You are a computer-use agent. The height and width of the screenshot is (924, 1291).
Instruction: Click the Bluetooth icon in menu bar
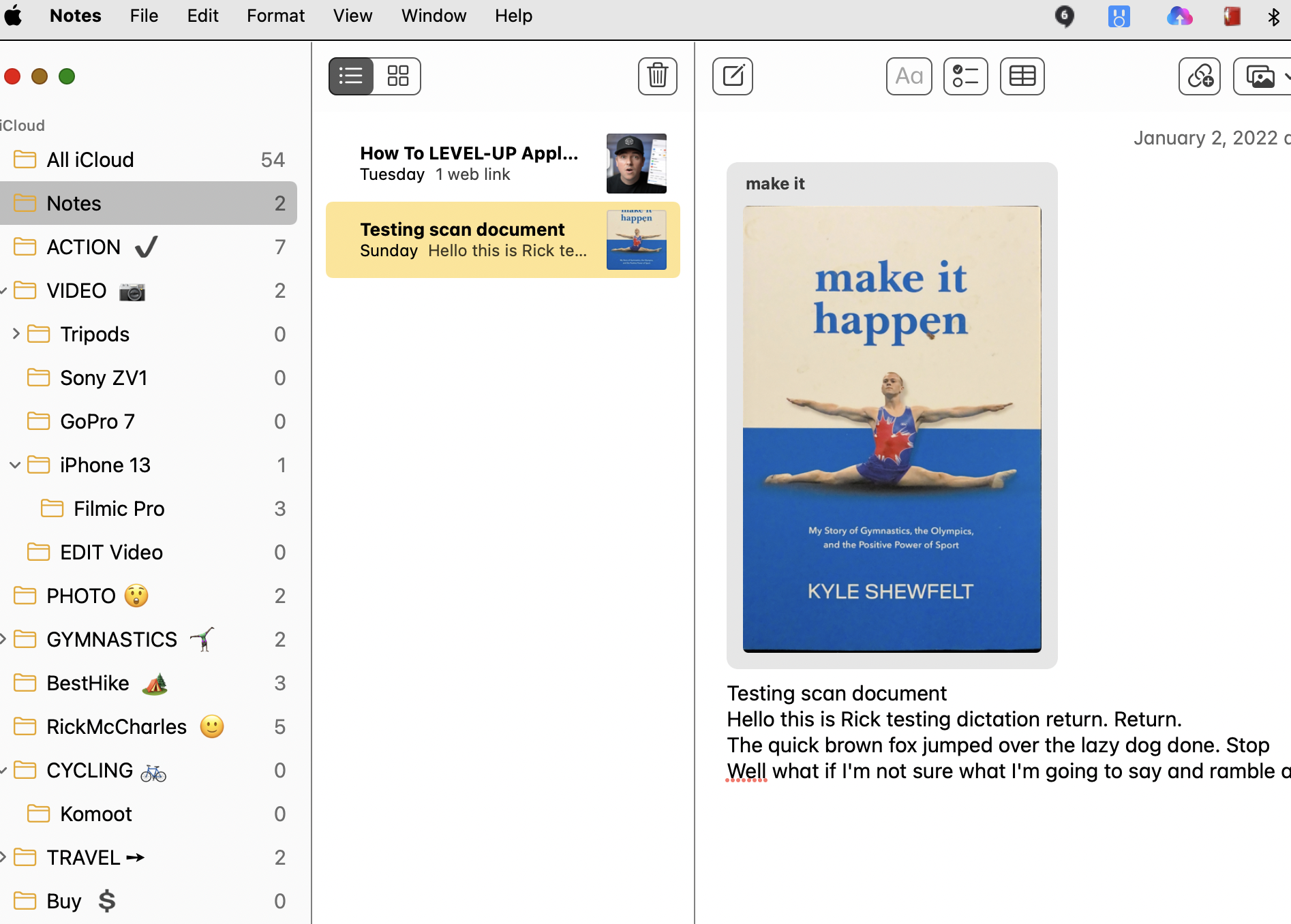[x=1273, y=16]
